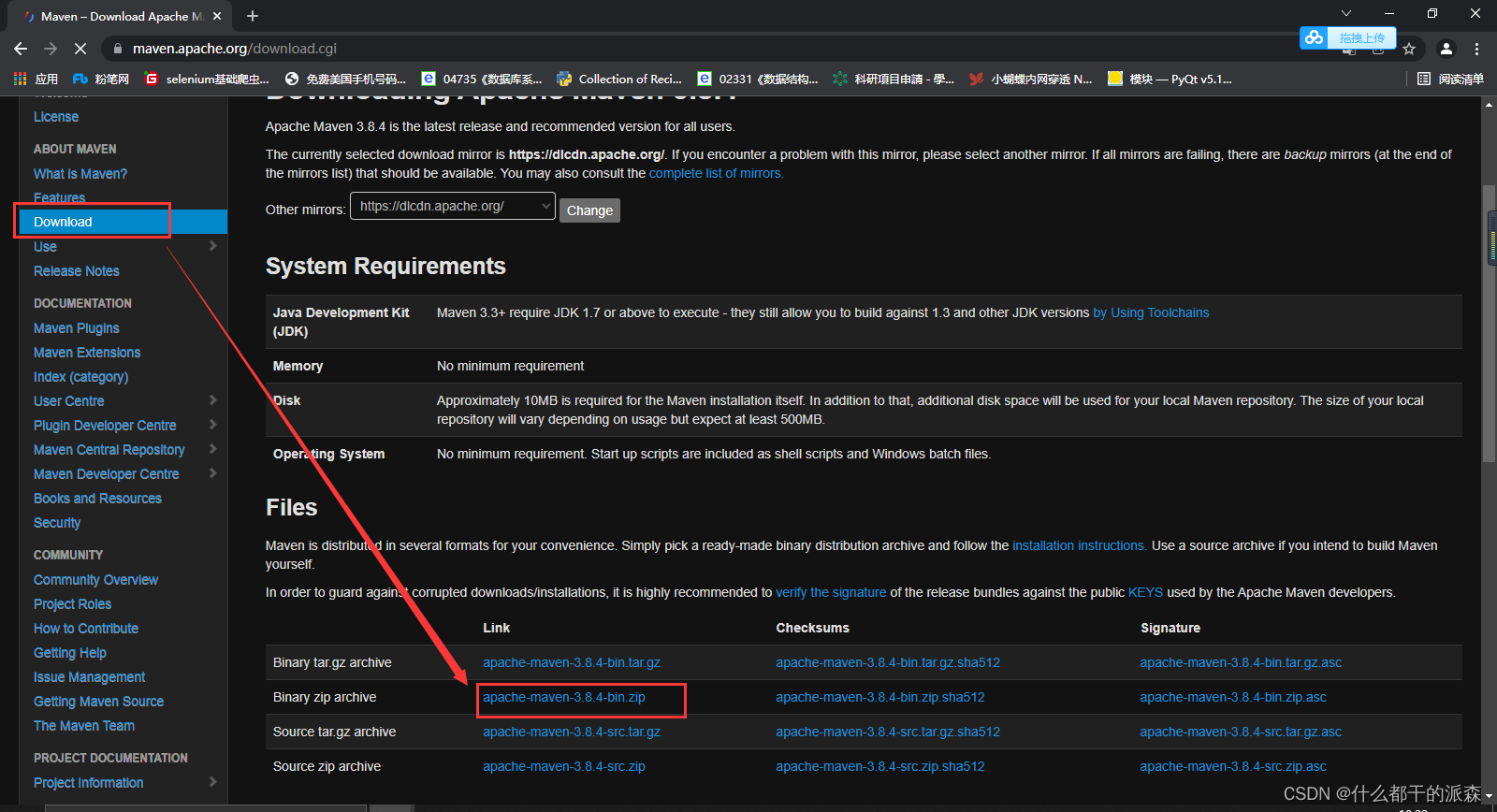This screenshot has width=1497, height=812.
Task: Bookmark this page with star icon
Action: tap(1409, 49)
